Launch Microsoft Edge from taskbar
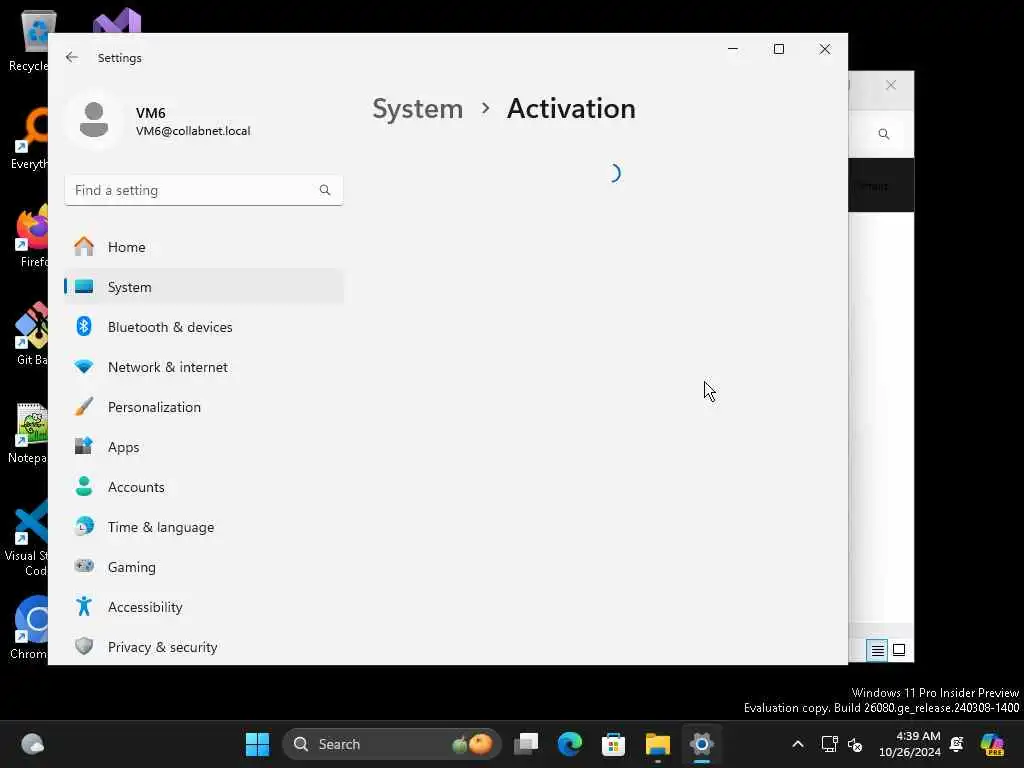 569,744
